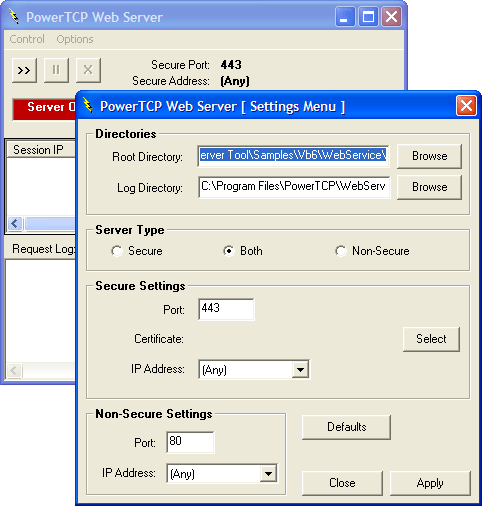Open the Options menu
The width and height of the screenshot is (482, 506).
click(x=75, y=39)
